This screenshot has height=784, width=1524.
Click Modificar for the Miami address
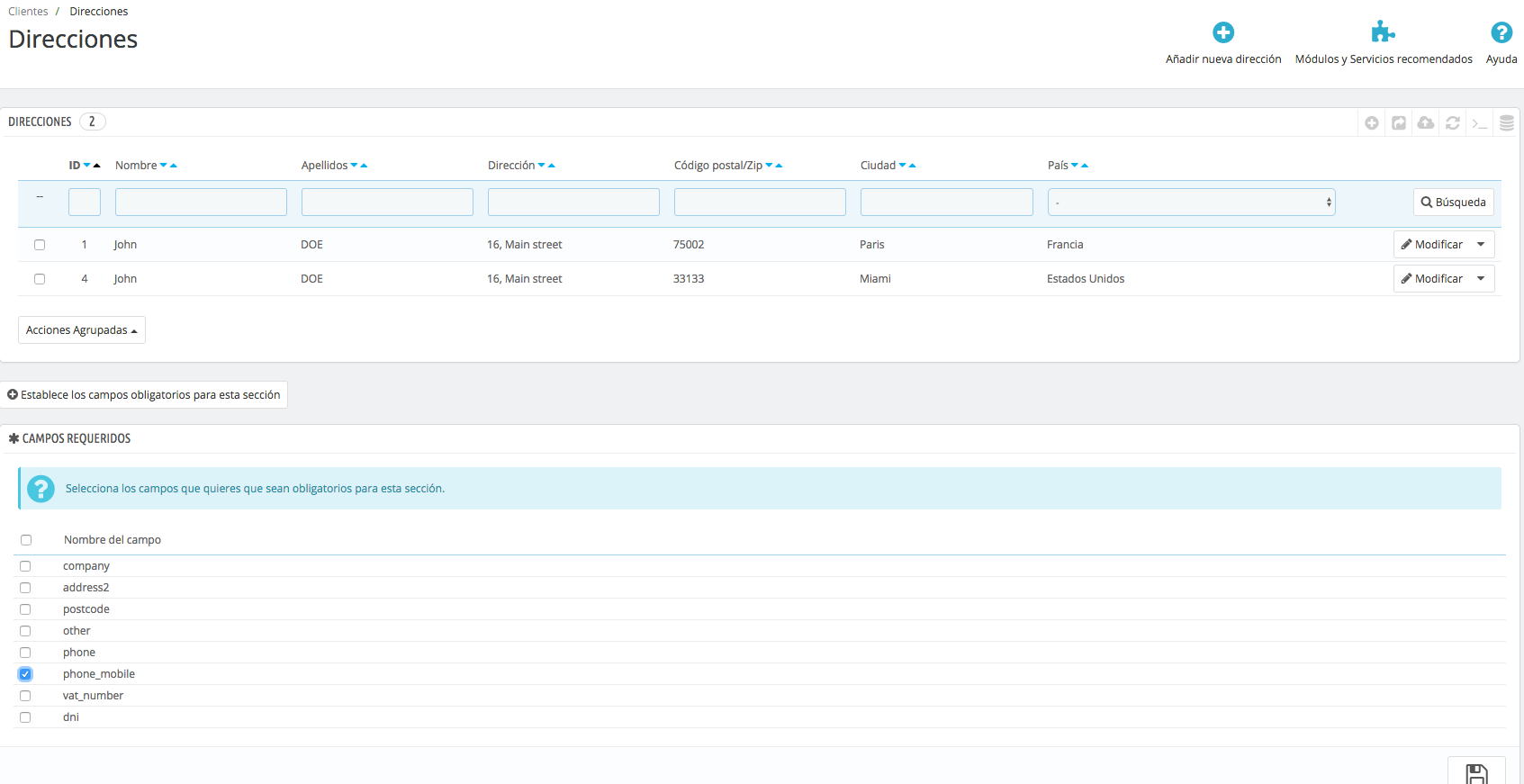point(1432,279)
